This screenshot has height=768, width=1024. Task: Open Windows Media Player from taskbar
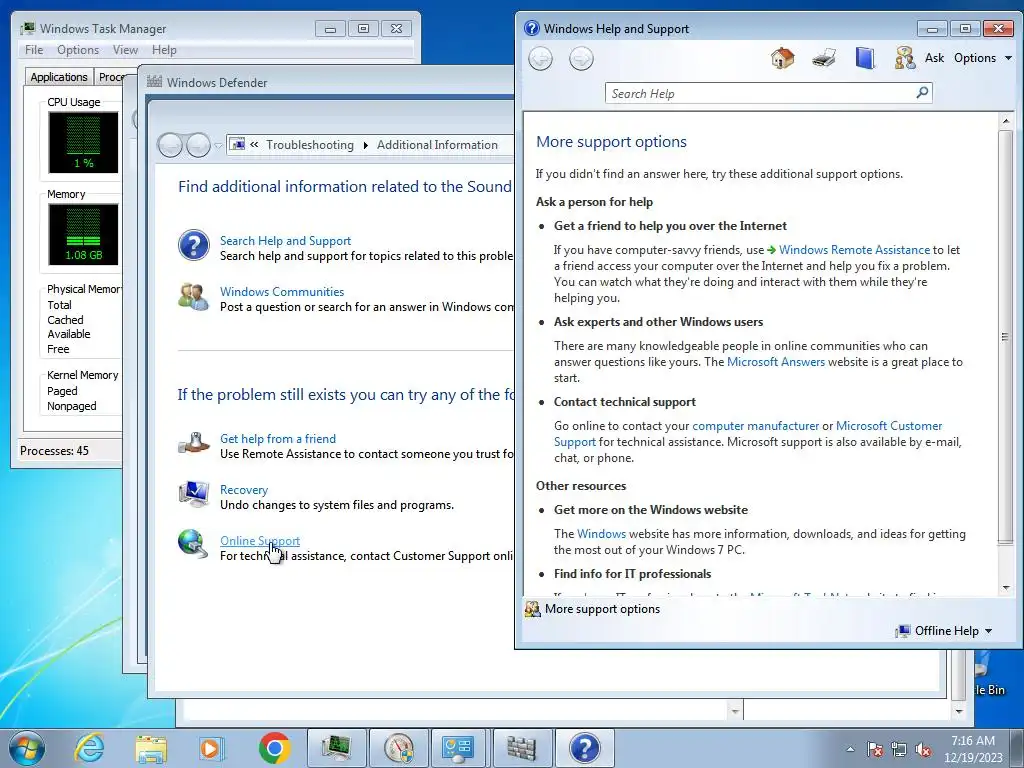(x=211, y=748)
